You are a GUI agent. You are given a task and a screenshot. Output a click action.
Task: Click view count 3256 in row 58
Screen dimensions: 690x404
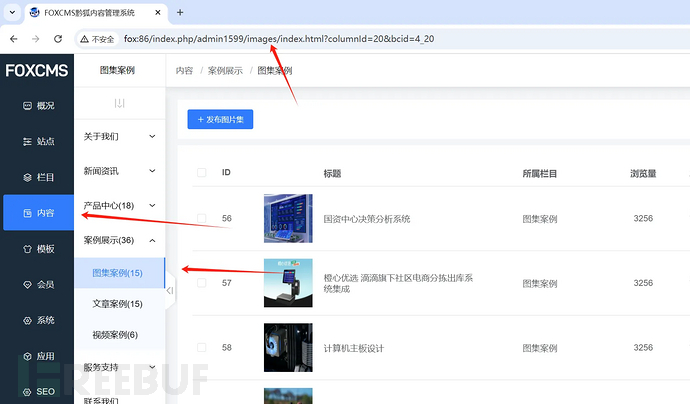(643, 348)
